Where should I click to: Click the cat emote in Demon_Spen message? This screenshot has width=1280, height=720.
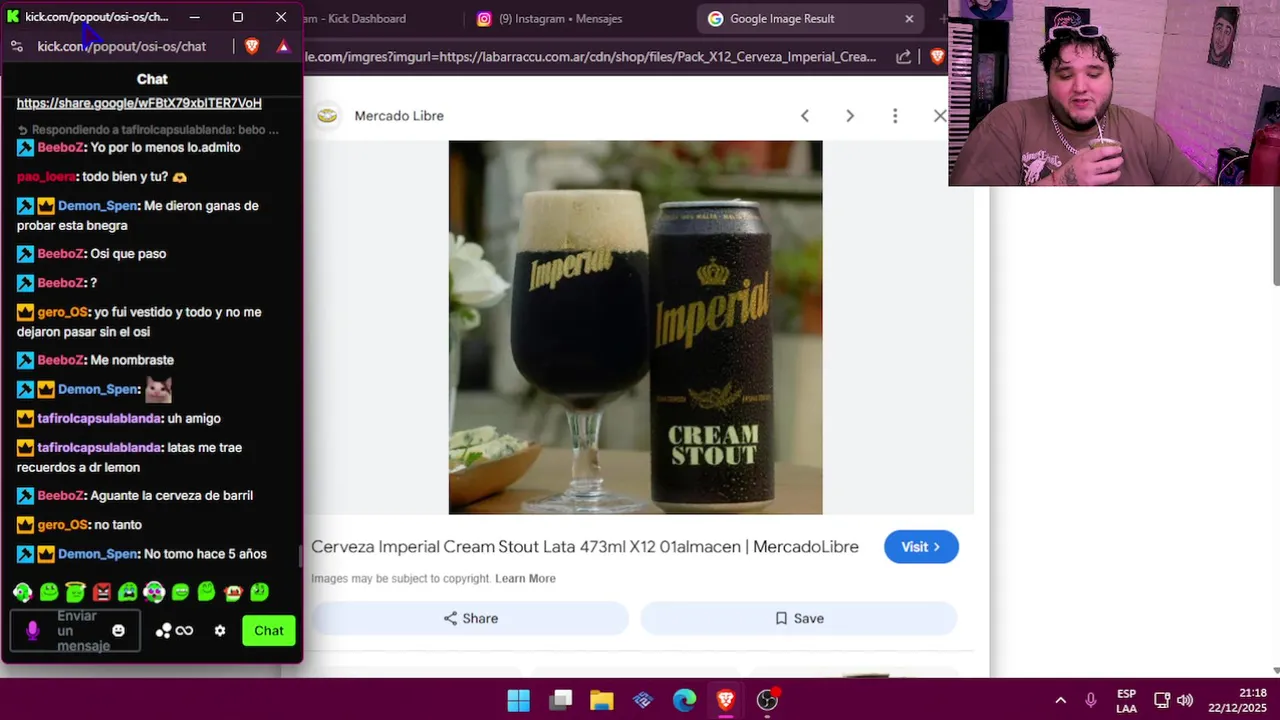coord(159,389)
